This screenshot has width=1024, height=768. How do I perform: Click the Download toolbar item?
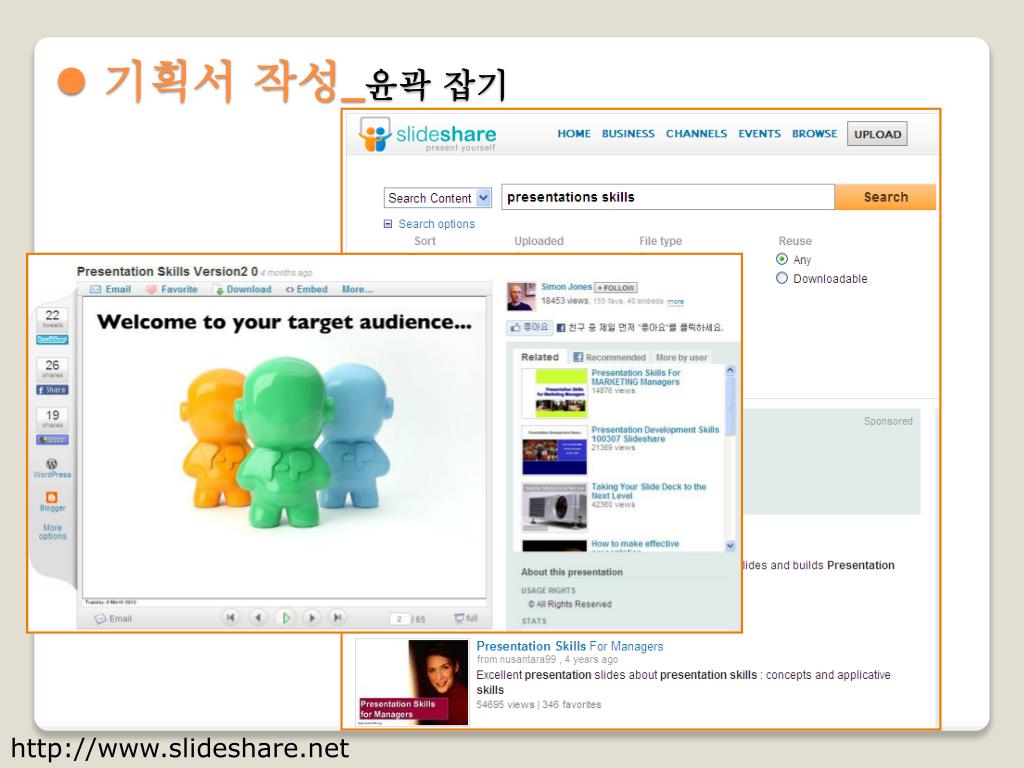(x=243, y=289)
